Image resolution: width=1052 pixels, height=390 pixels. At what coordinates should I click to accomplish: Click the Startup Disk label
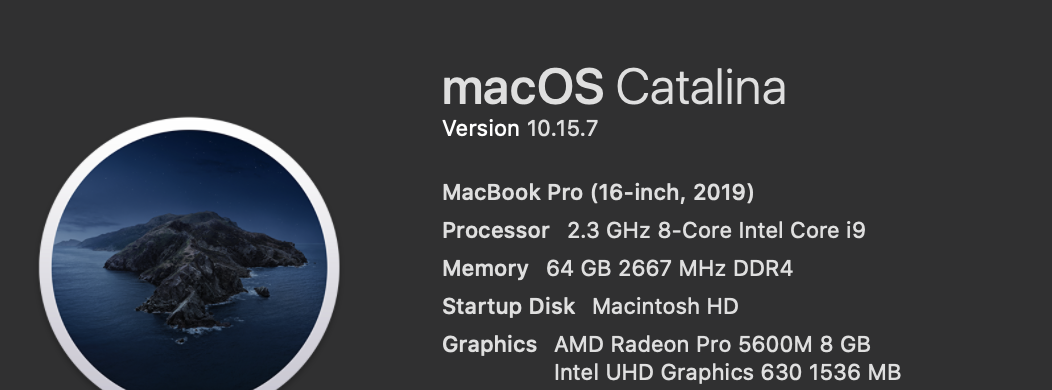(509, 307)
